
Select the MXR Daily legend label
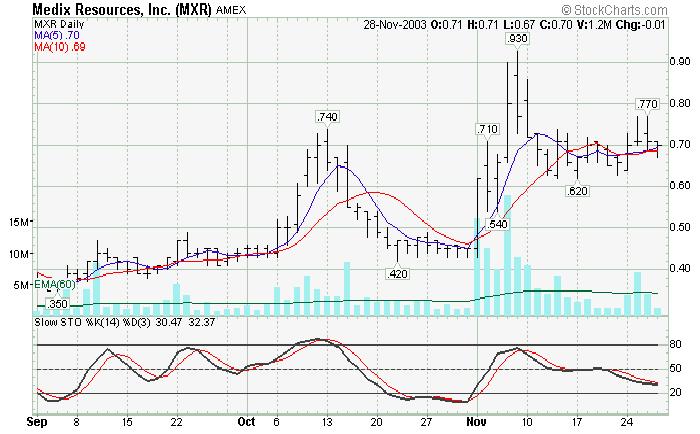(x=59, y=24)
